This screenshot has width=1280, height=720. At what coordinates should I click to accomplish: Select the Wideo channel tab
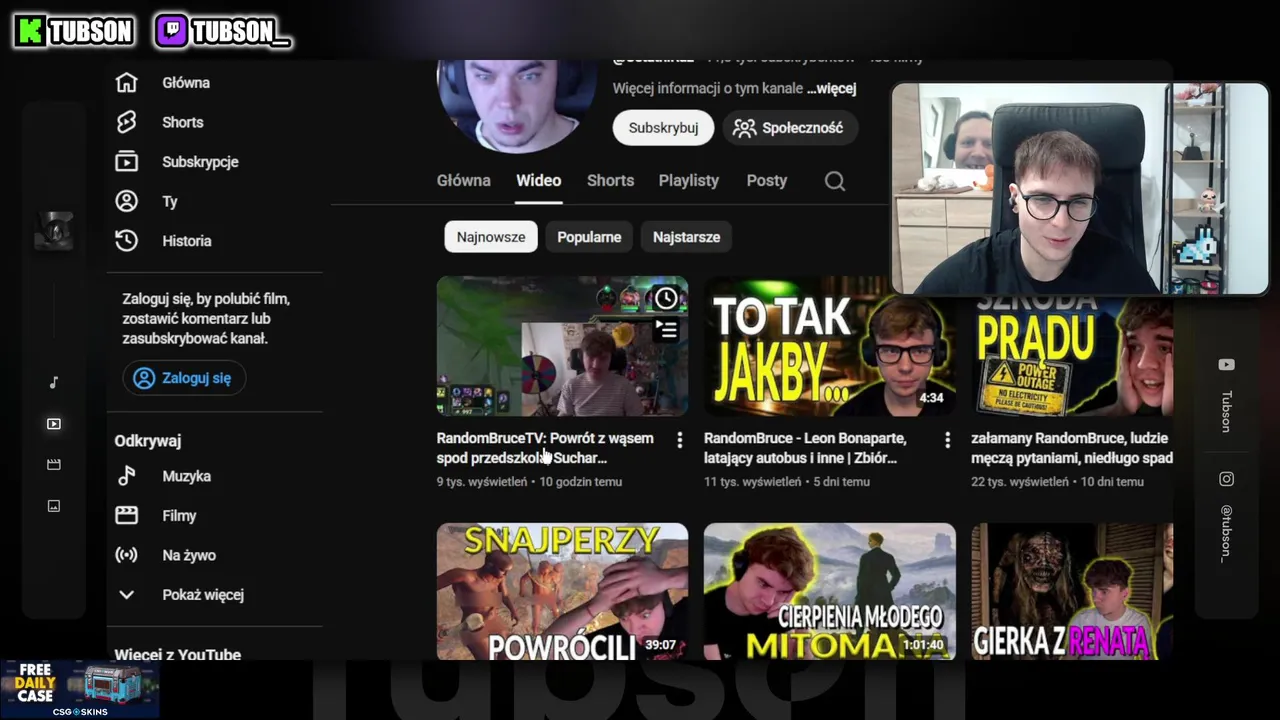(538, 181)
